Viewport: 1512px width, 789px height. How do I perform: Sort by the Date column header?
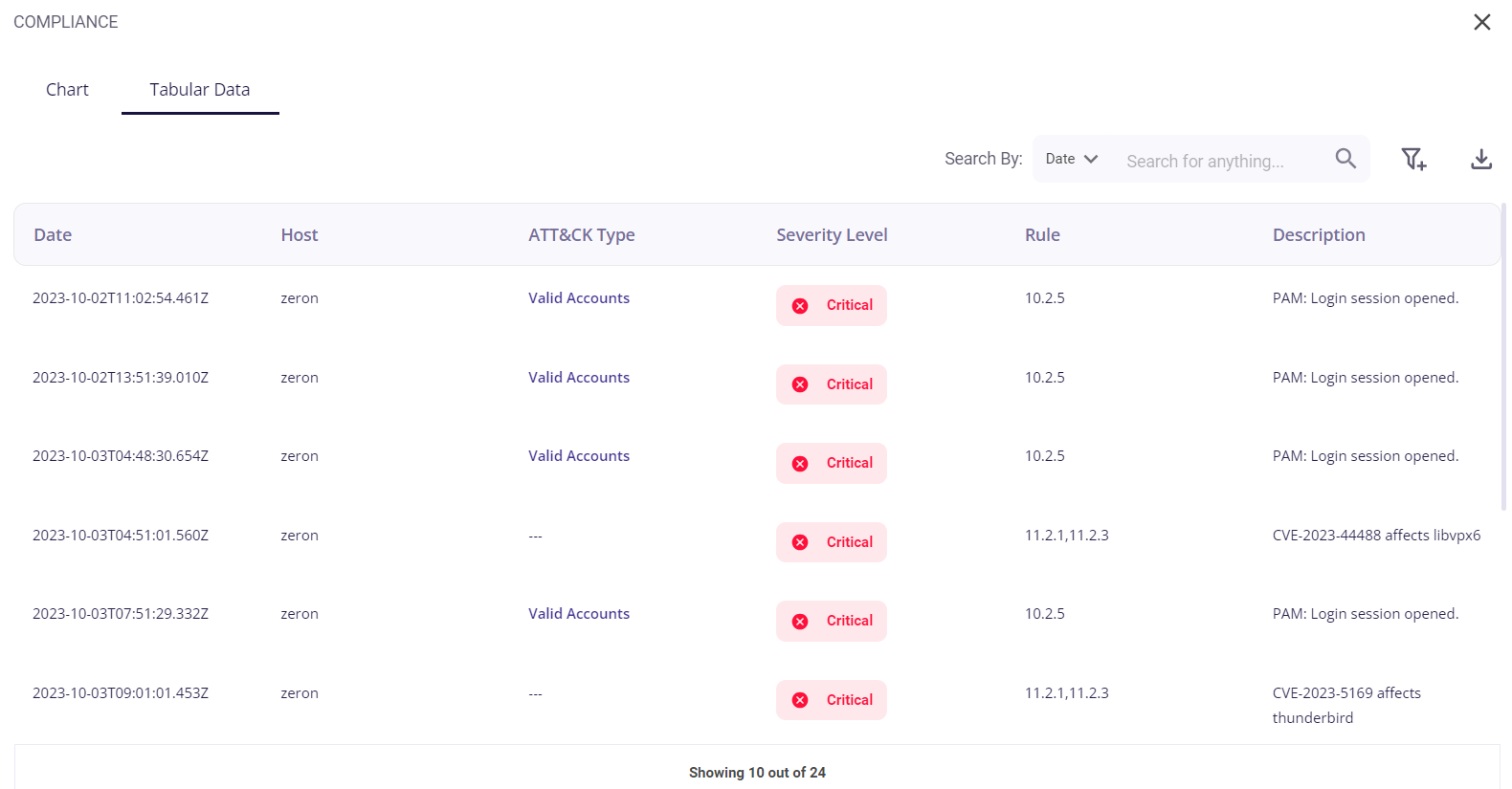[53, 234]
